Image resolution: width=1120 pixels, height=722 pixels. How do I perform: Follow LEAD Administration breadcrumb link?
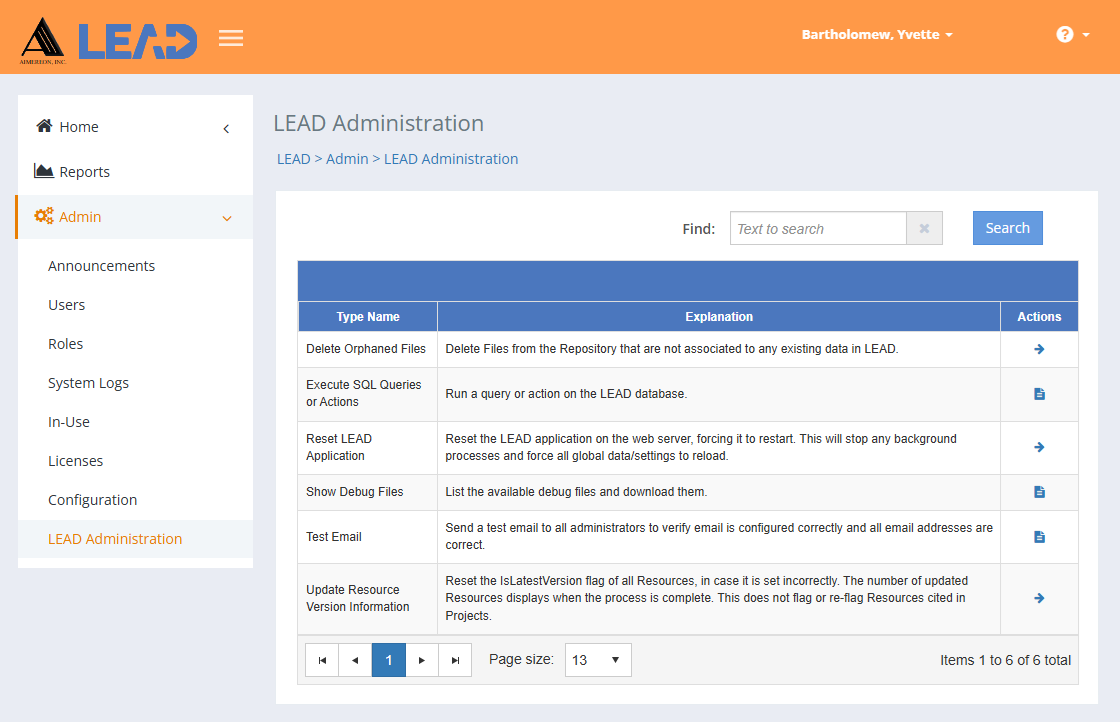tap(451, 159)
